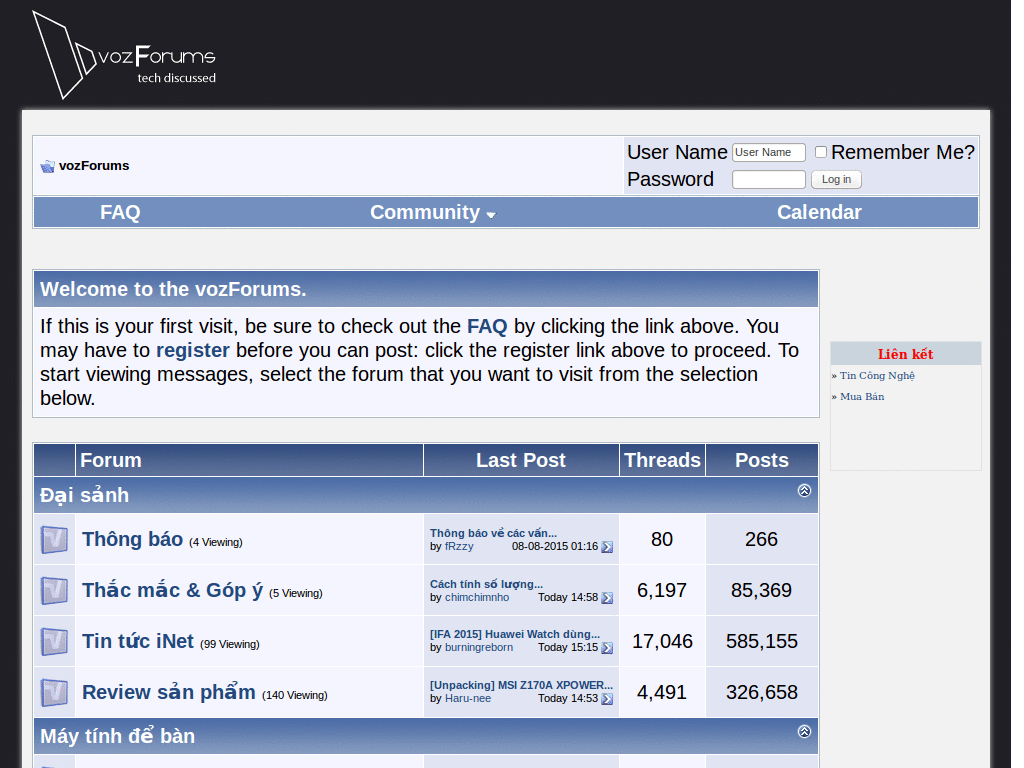Click the folder icon beside vozForums breadcrumb
The image size is (1024, 768).
pyautogui.click(x=47, y=167)
